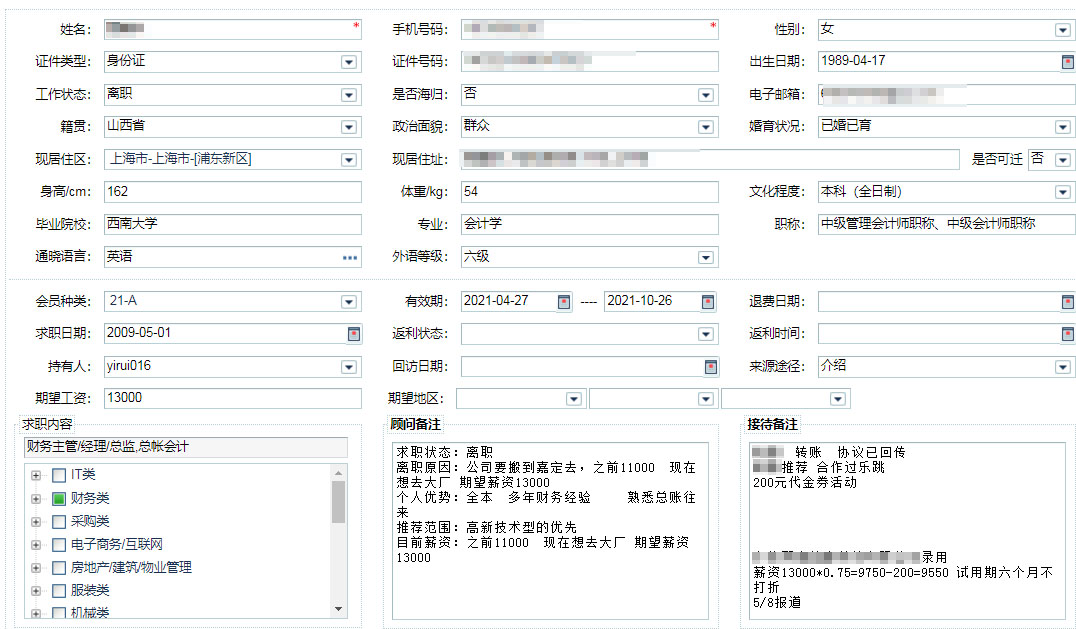1076x629 pixels.
Task: Open the 来源途径 dropdown
Action: click(1062, 367)
